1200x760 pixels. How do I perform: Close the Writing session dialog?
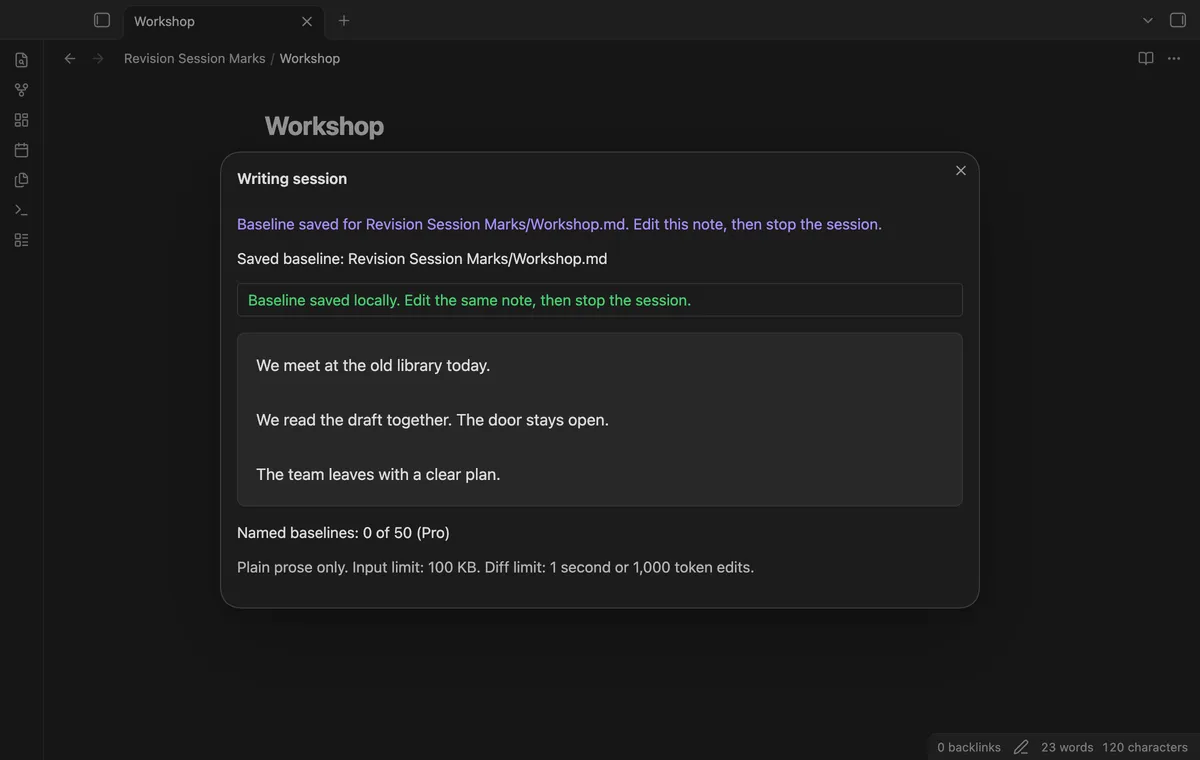[x=961, y=171]
